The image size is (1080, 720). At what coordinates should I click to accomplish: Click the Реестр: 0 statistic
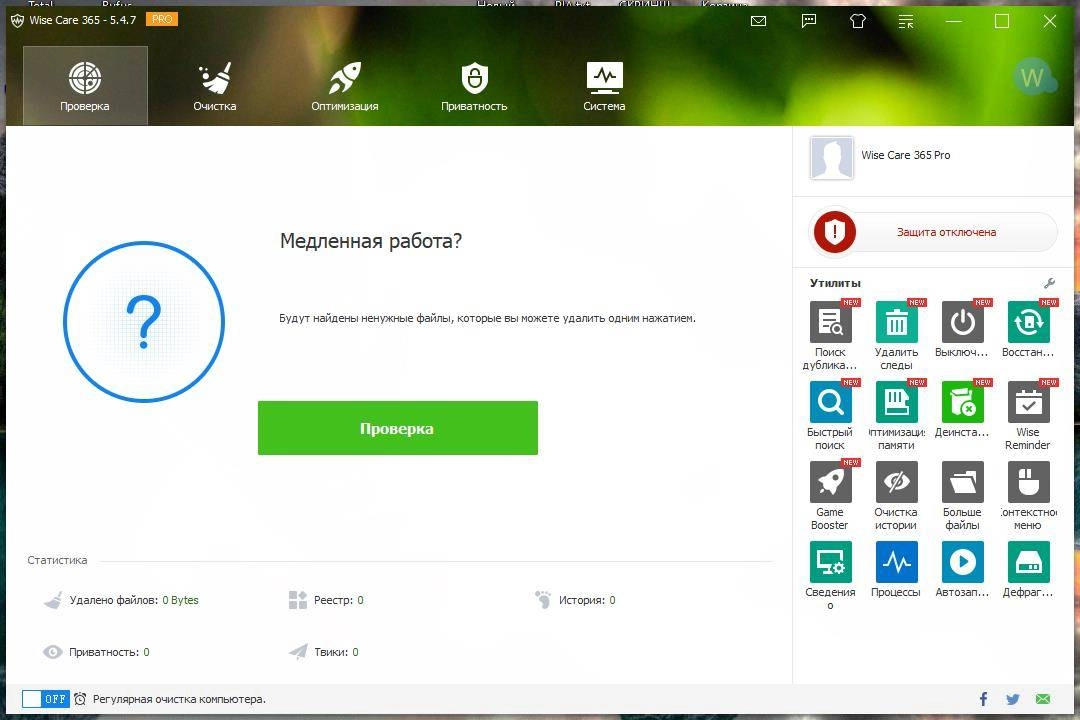coord(326,600)
